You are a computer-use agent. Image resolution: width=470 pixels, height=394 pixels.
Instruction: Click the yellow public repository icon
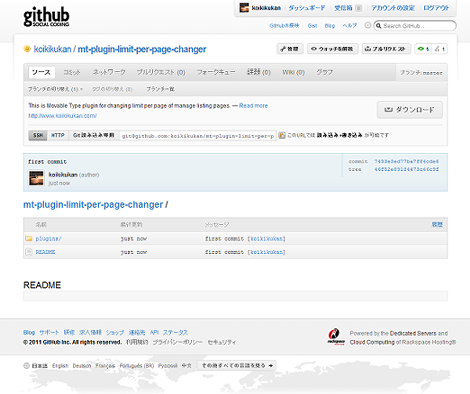(x=27, y=49)
